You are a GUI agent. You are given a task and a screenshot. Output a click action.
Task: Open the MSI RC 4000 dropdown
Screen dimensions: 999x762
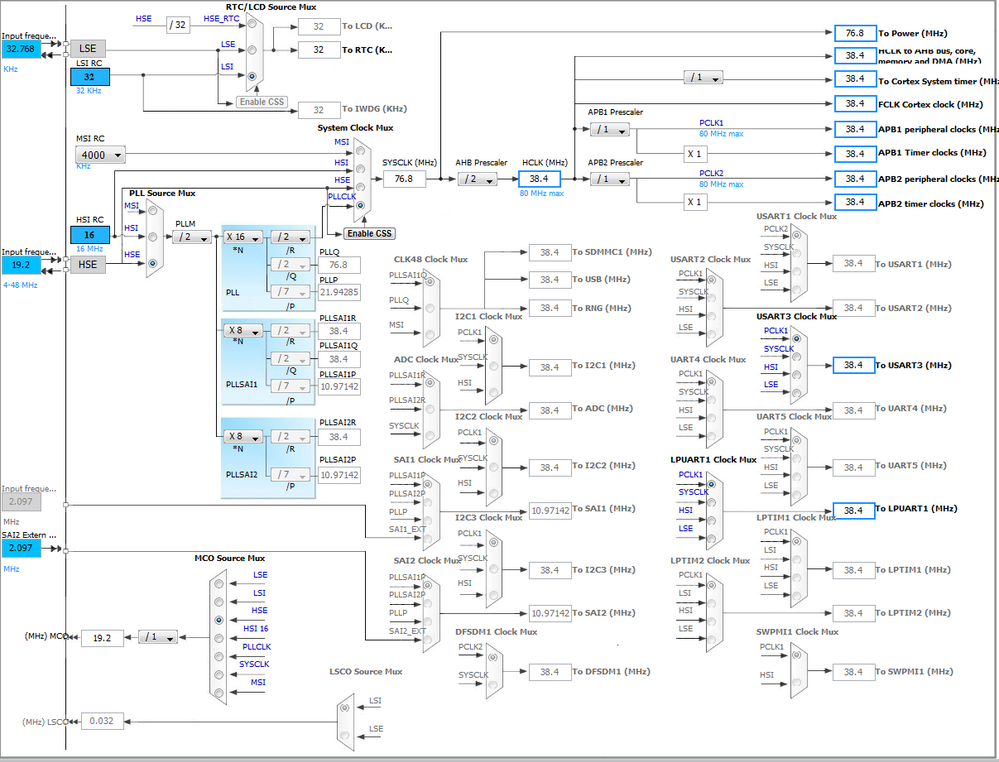pyautogui.click(x=100, y=155)
